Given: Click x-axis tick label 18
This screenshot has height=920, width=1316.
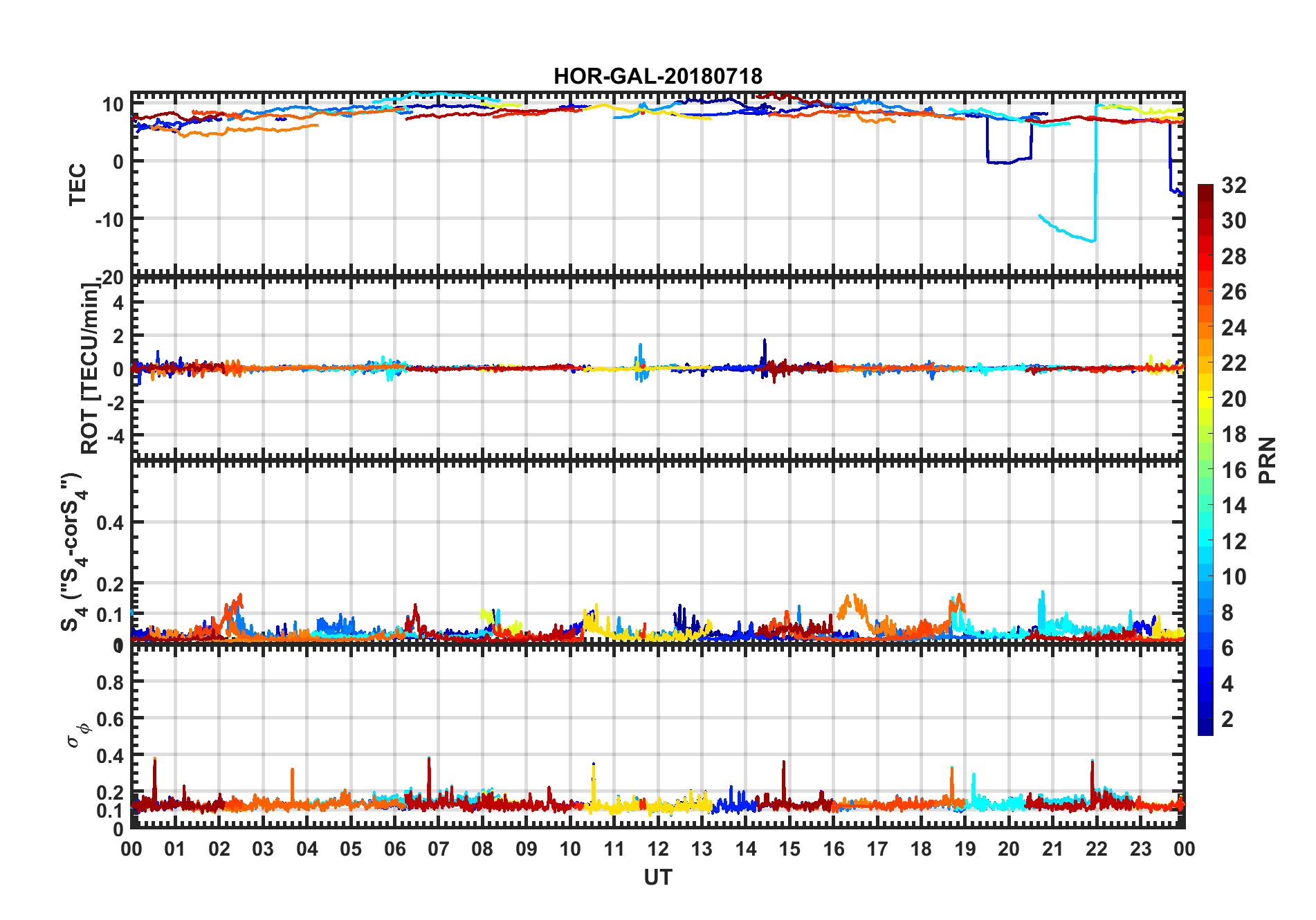Looking at the screenshot, I should [x=921, y=849].
